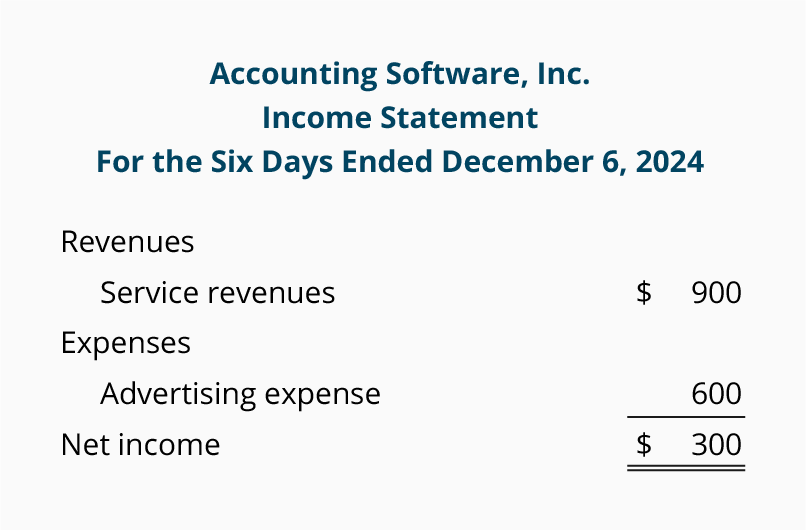Click the Accounting Software, Inc. title
This screenshot has height=530, width=806.
pyautogui.click(x=399, y=75)
